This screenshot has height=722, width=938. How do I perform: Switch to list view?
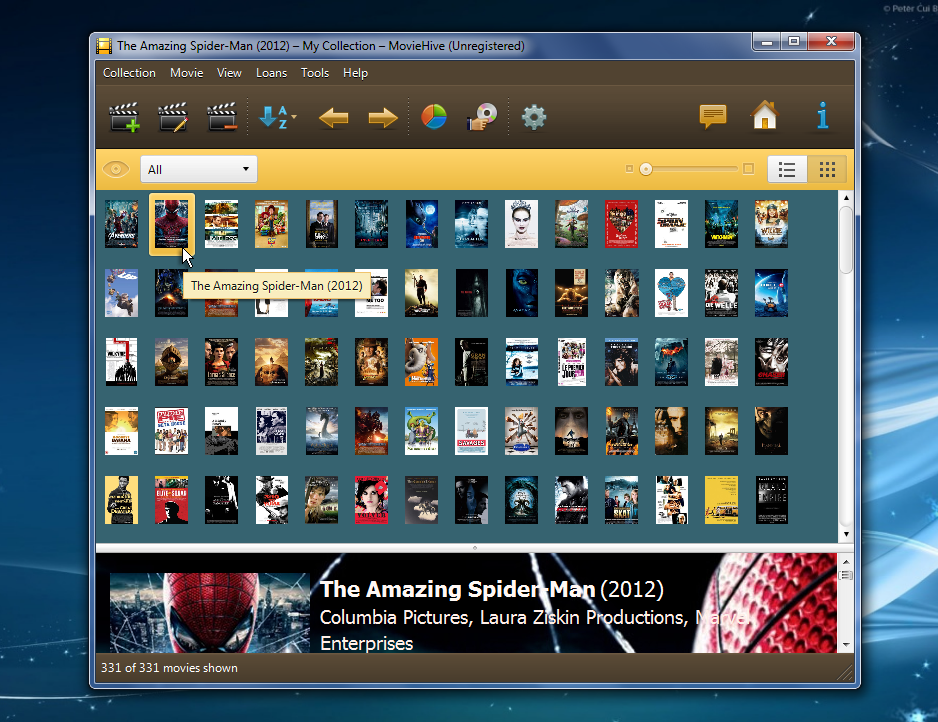pyautogui.click(x=787, y=169)
